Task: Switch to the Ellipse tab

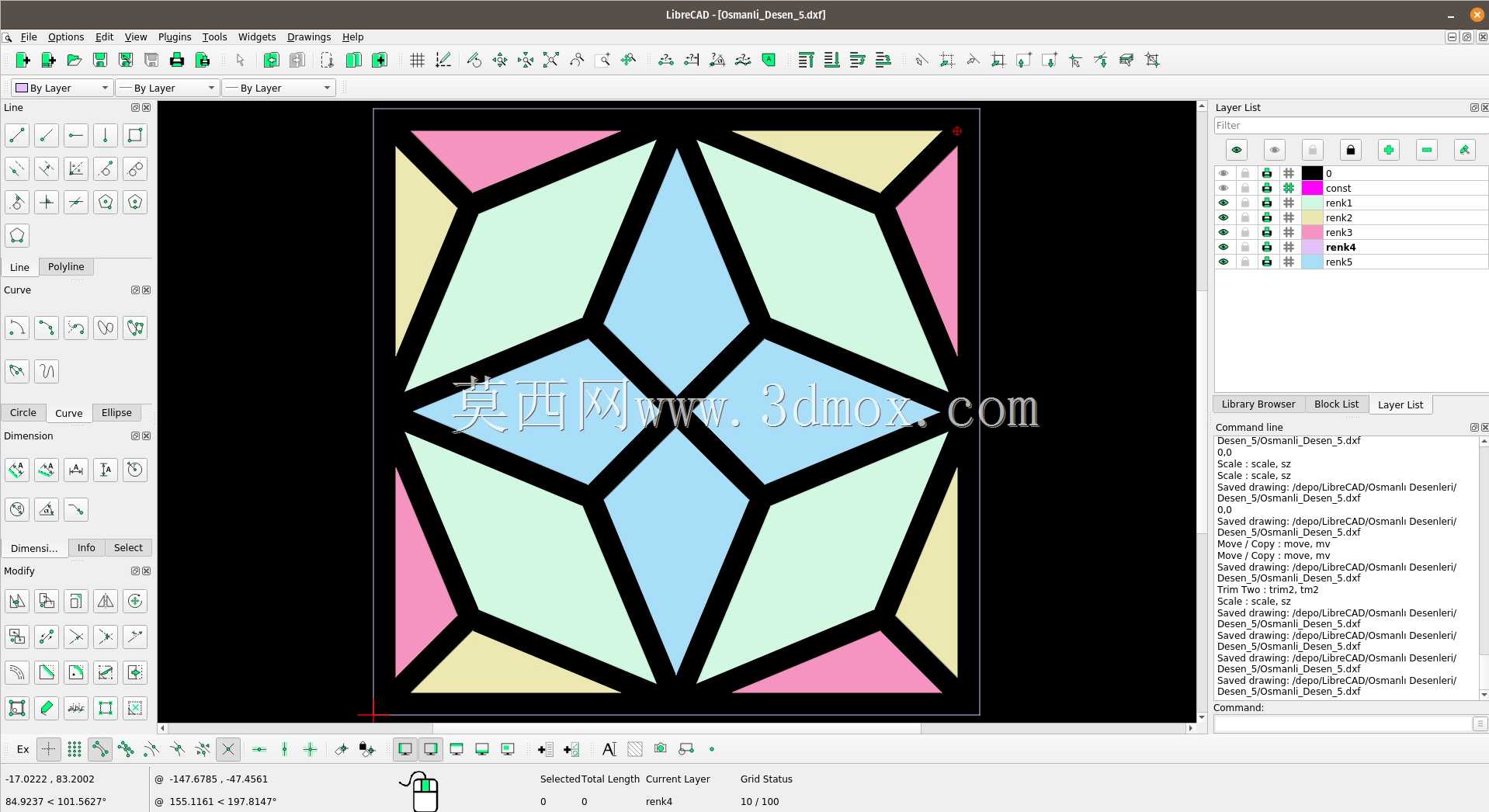Action: tap(116, 412)
